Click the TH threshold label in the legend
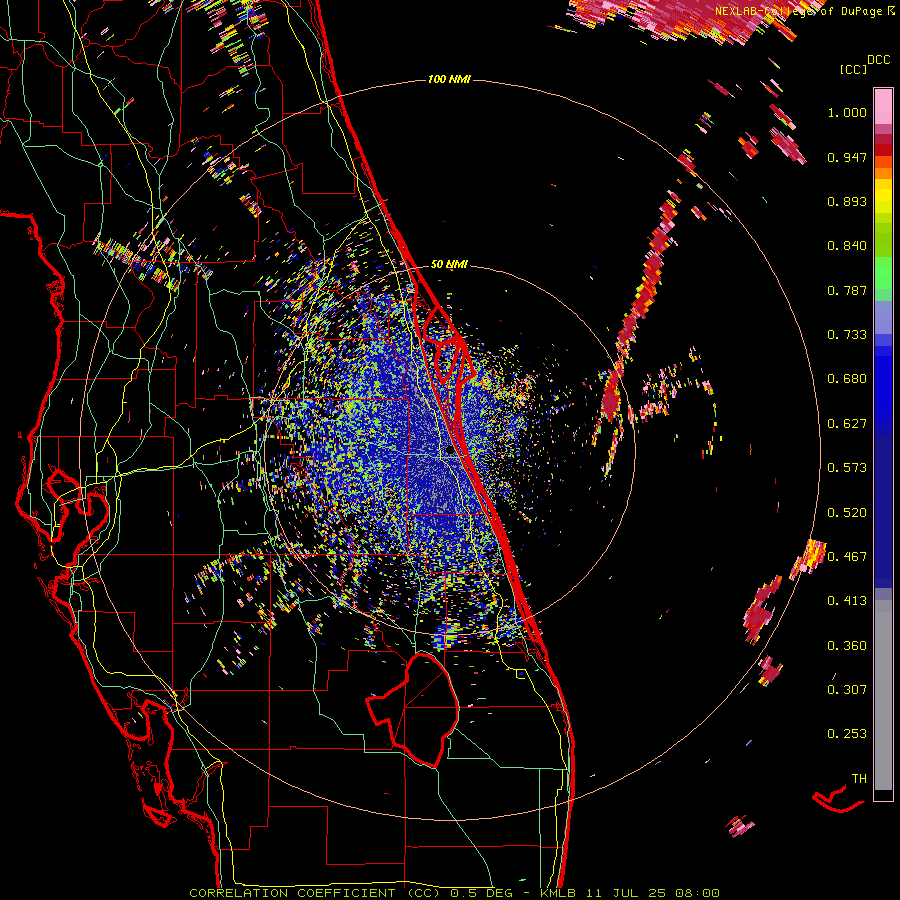The image size is (900, 900). tap(859, 779)
